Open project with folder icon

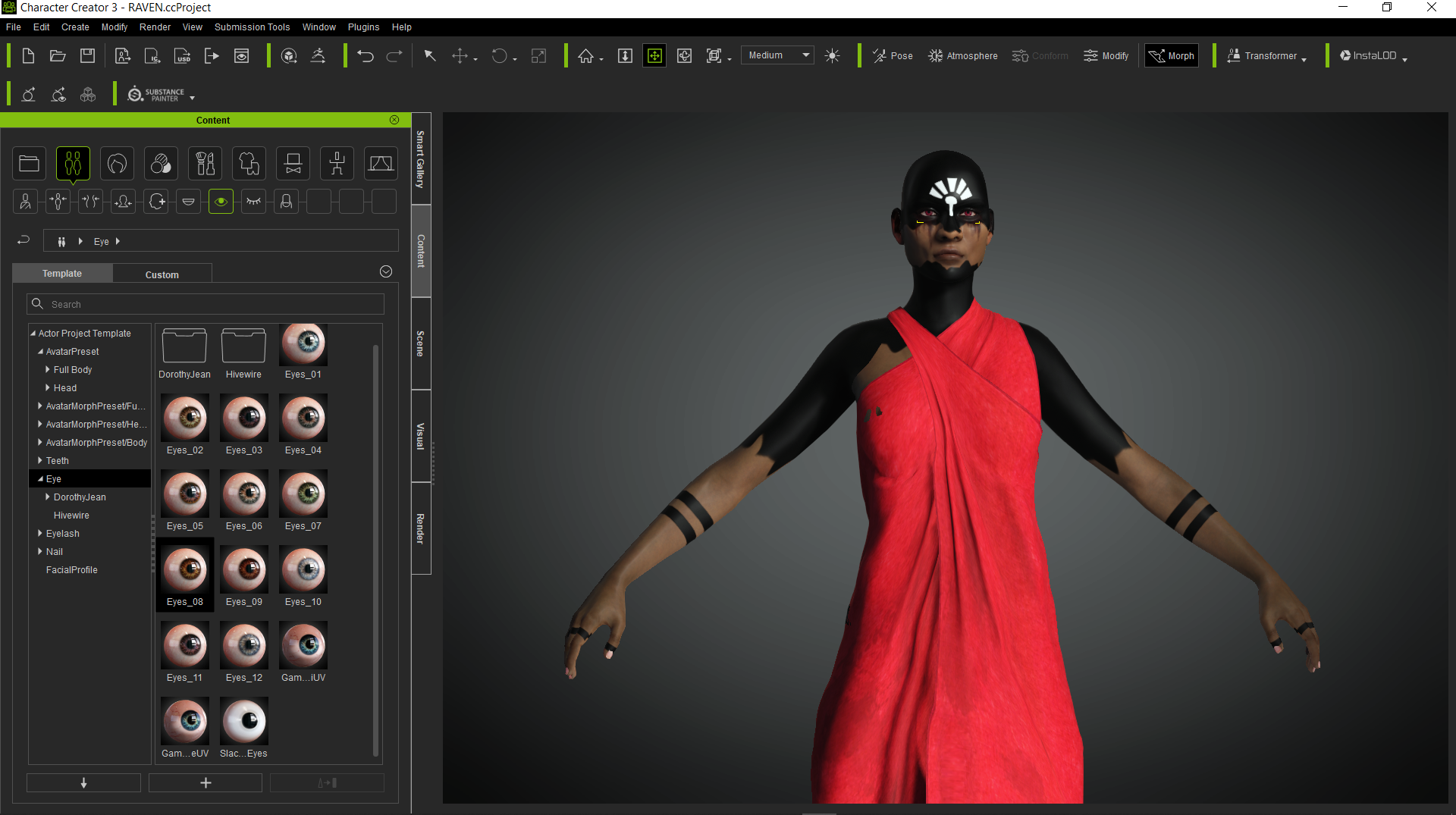[x=58, y=56]
